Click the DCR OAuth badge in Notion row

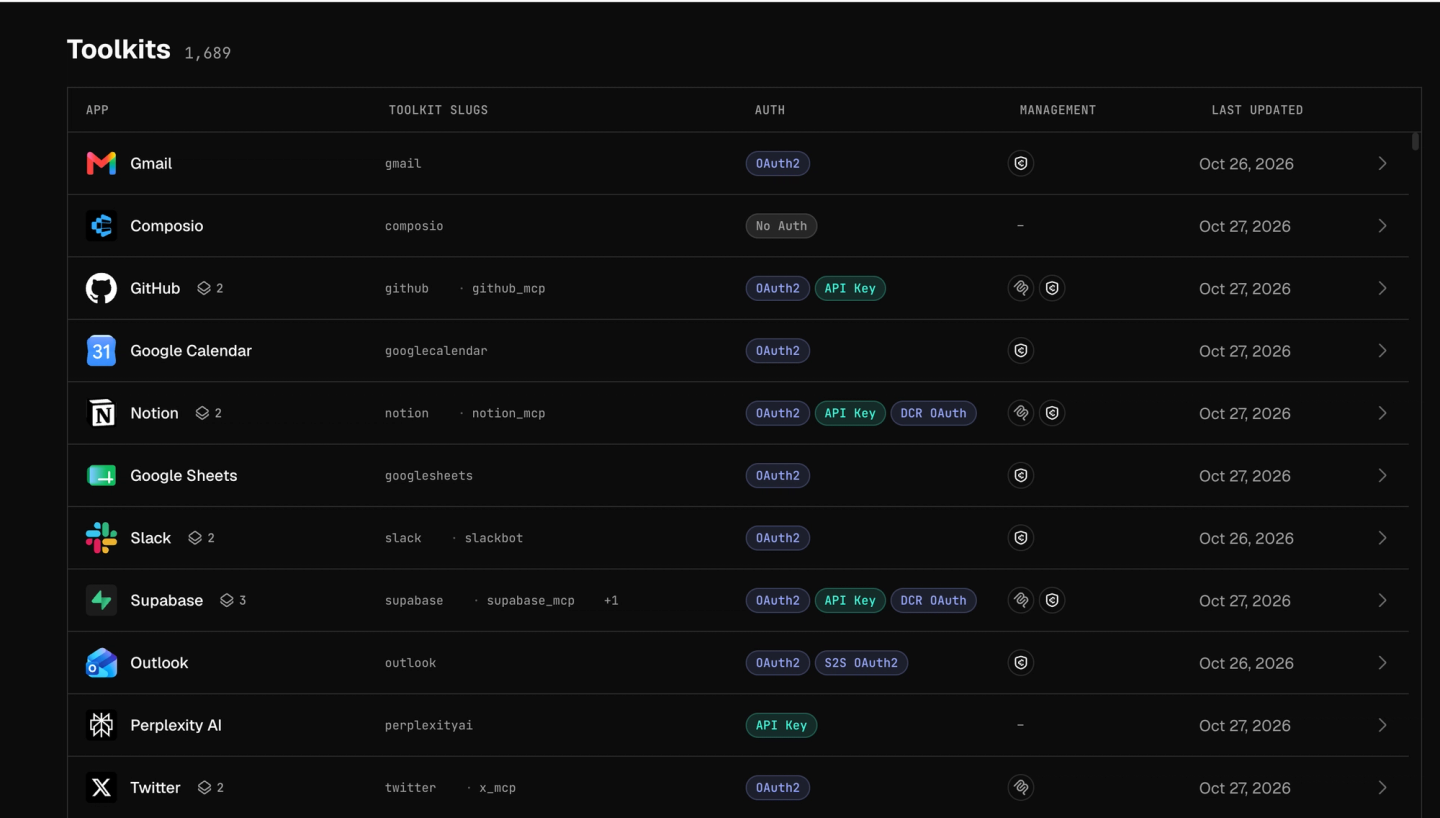pyautogui.click(x=933, y=413)
